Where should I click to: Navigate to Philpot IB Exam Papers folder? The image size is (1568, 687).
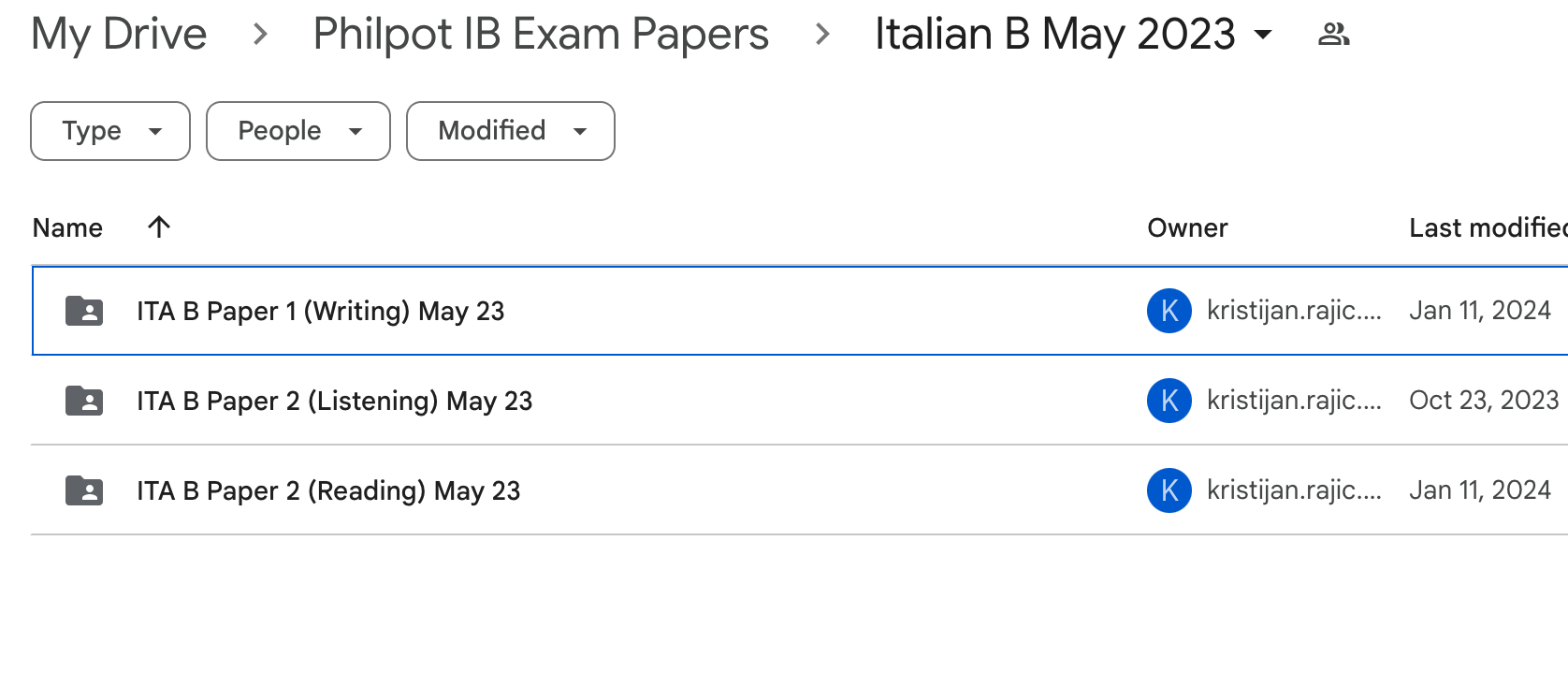(x=541, y=35)
